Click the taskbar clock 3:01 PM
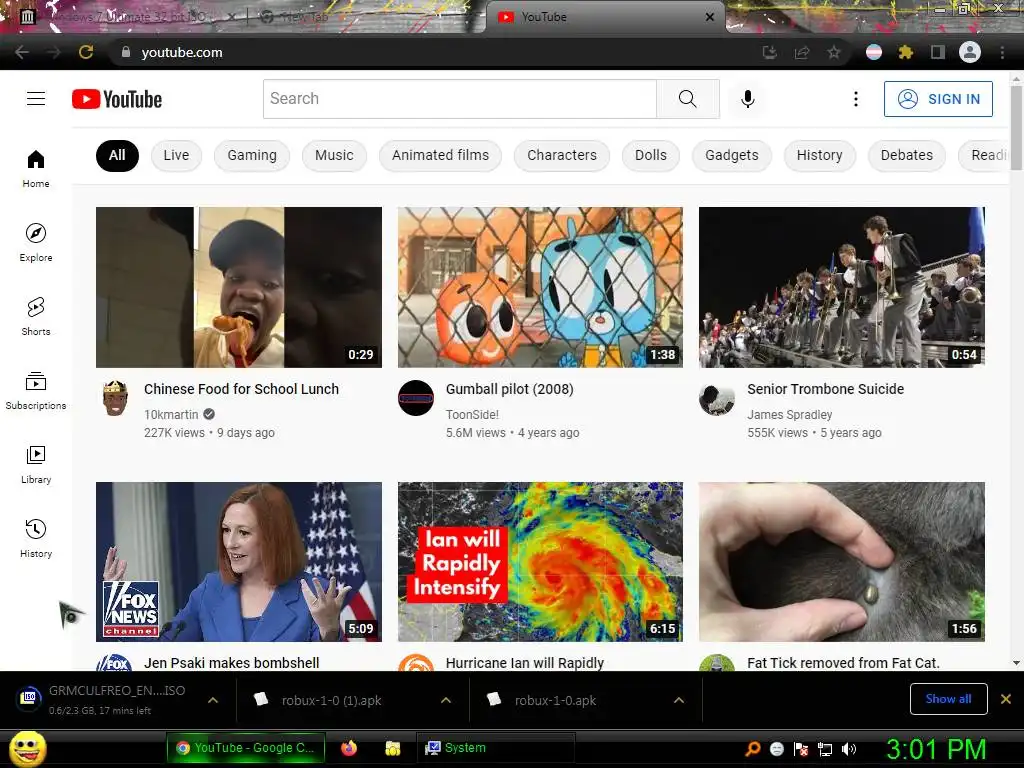 coord(936,749)
